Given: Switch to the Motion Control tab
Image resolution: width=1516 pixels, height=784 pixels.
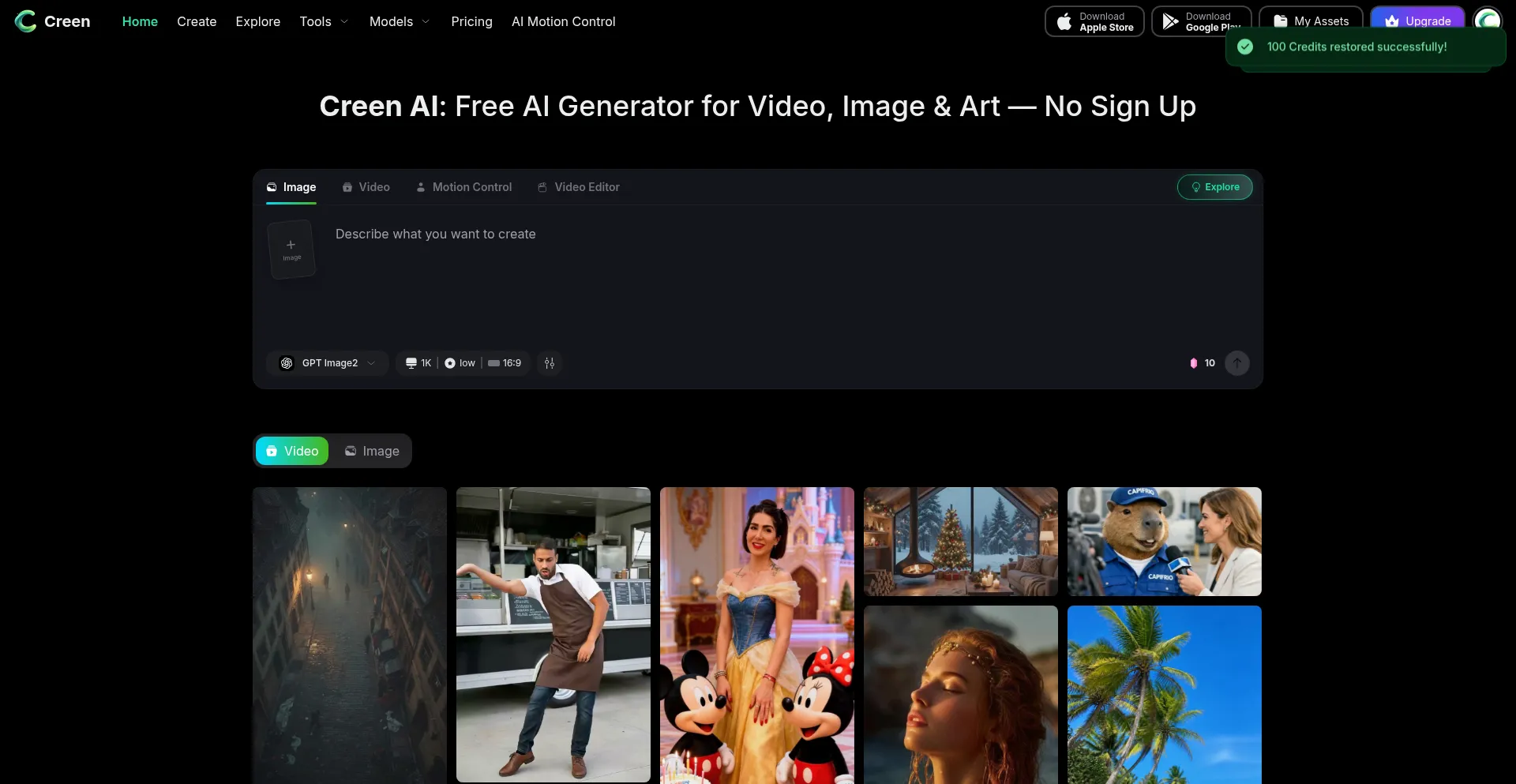Looking at the screenshot, I should tap(463, 187).
